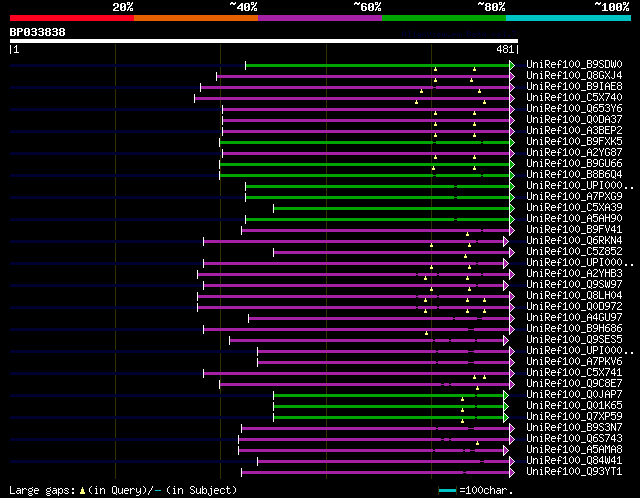The height and width of the screenshot is (498, 640).
Task: Click the green alignment bar of UniRef100_C5XA39
Action: 391,209
